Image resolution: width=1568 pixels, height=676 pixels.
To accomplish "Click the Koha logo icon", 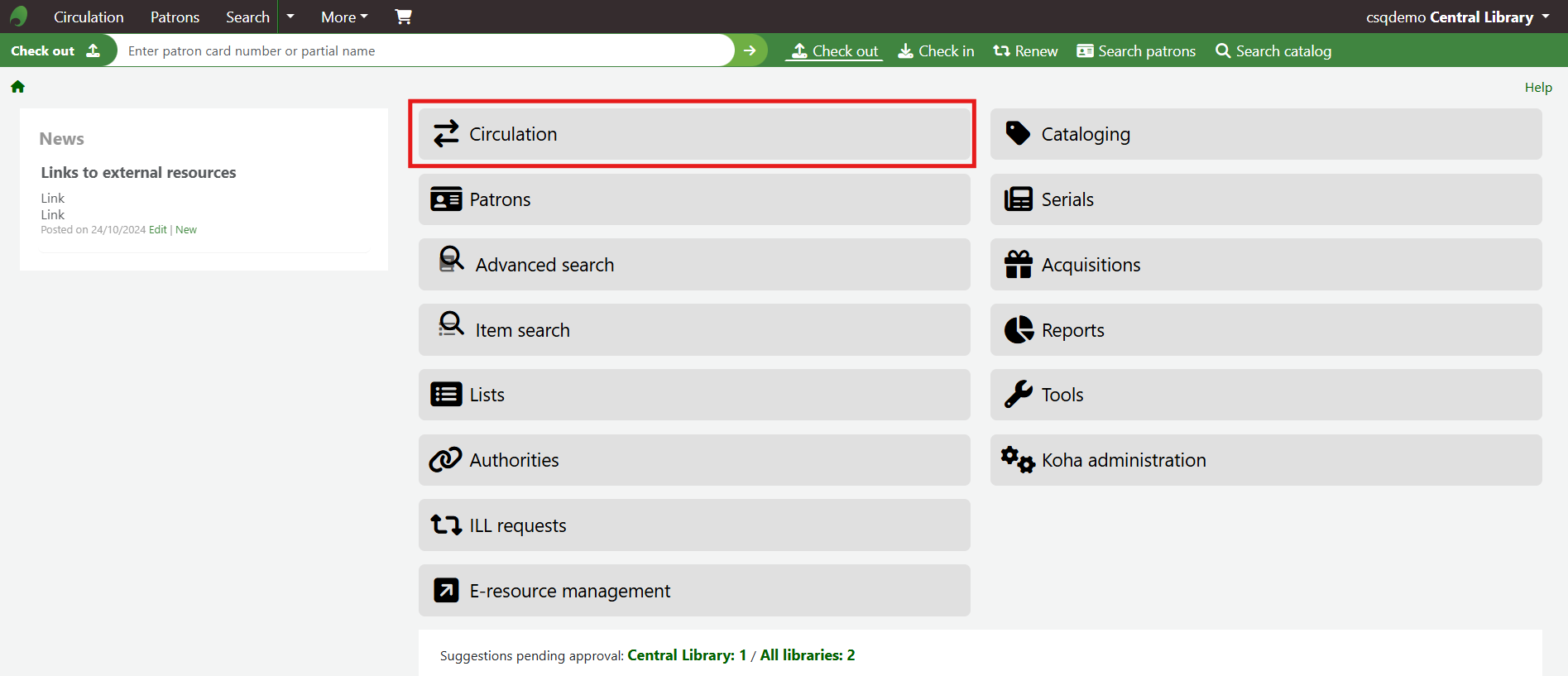I will click(18, 17).
